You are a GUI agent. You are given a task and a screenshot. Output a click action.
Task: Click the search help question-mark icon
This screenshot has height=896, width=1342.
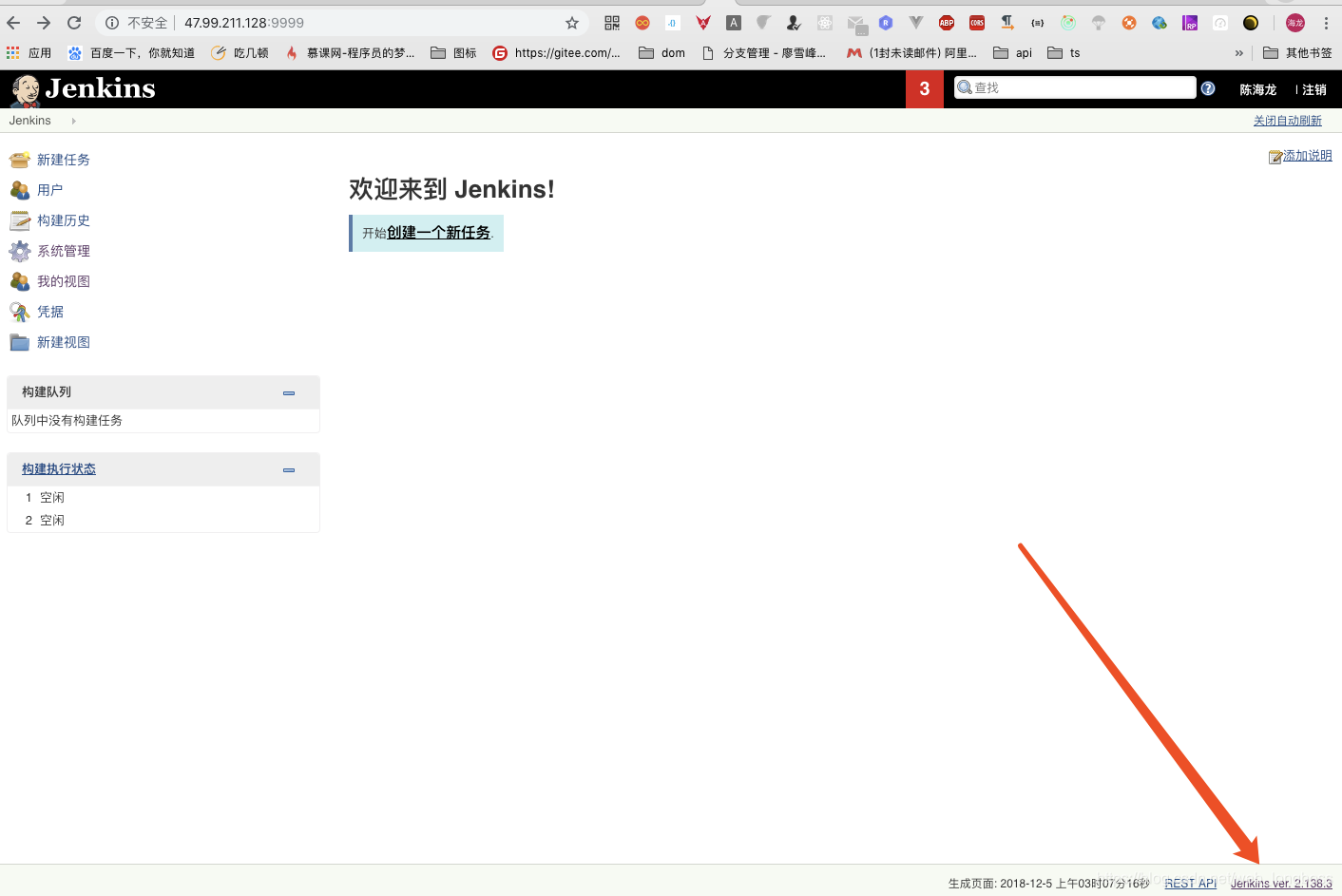[x=1208, y=88]
